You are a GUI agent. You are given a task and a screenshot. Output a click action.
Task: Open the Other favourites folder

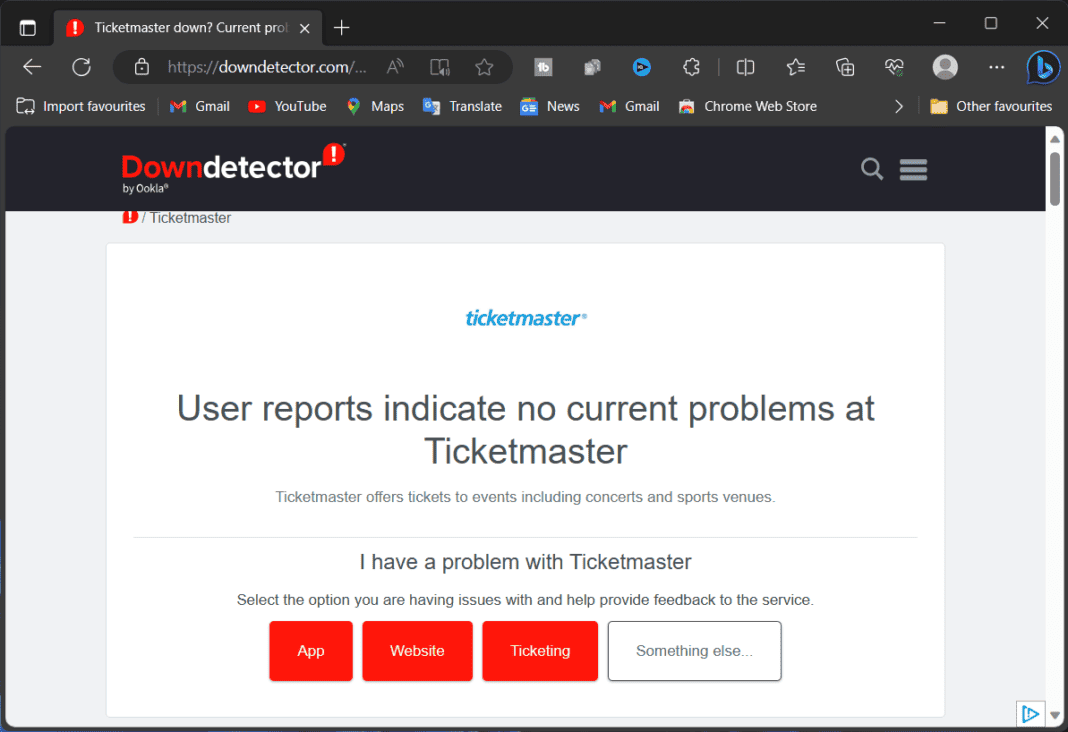[991, 106]
